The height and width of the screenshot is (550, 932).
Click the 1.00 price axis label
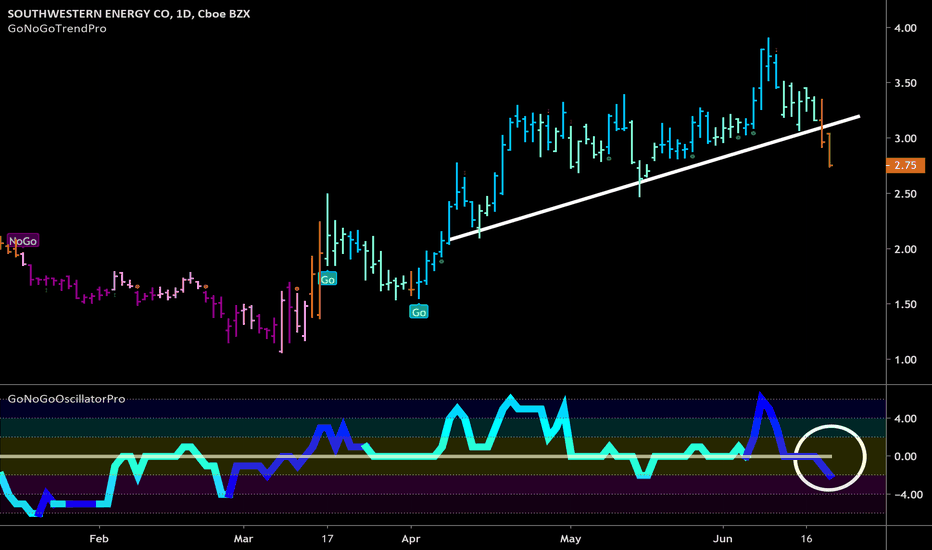point(905,360)
